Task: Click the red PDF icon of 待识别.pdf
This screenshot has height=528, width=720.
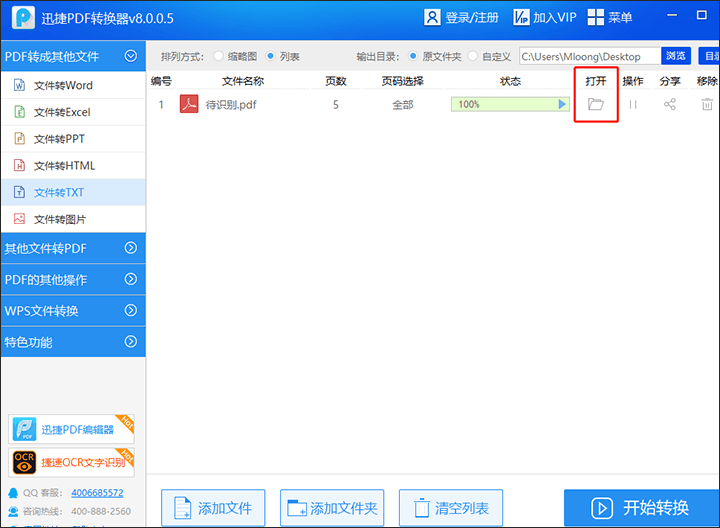Action: click(x=189, y=104)
